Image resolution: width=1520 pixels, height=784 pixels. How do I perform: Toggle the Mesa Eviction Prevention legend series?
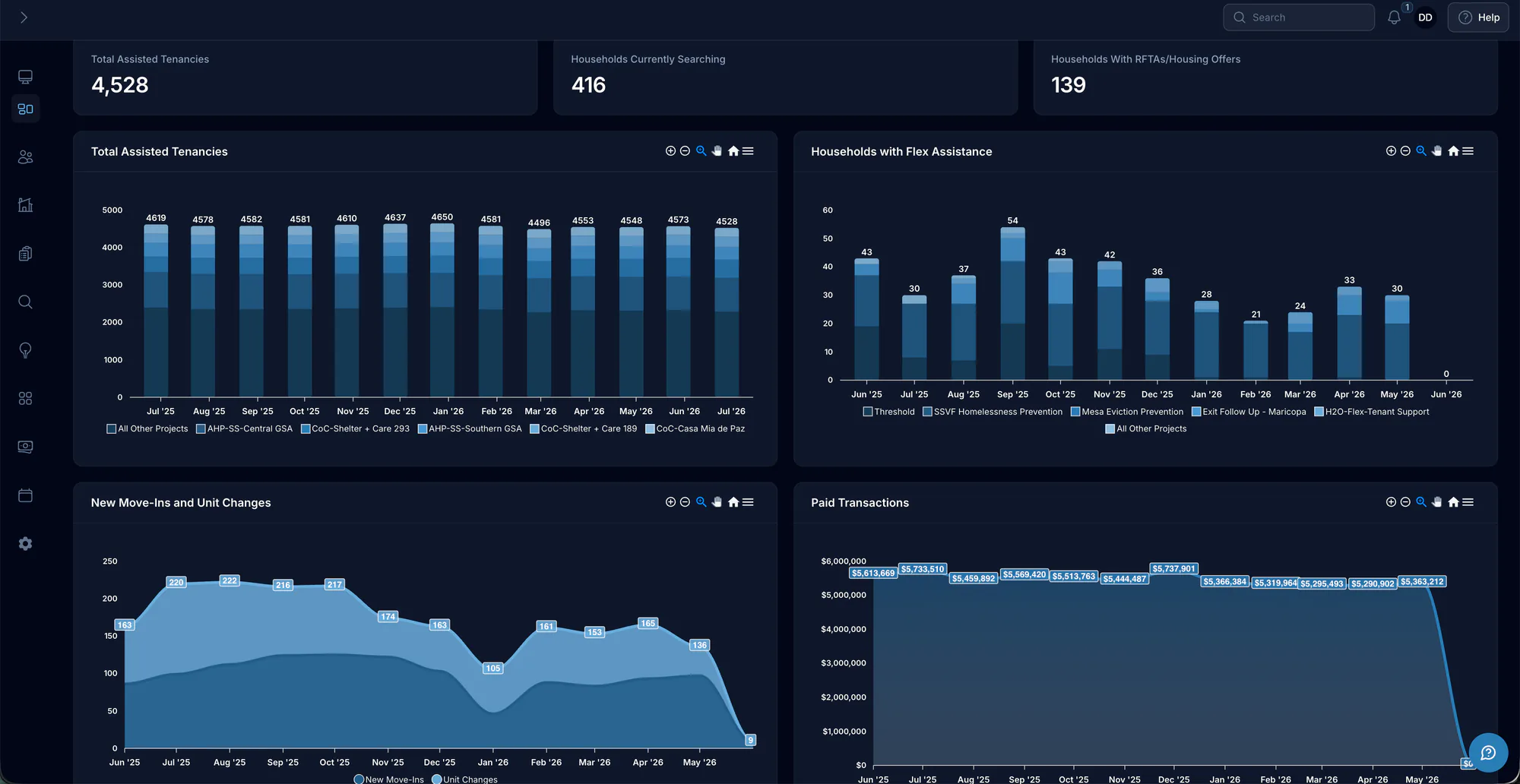(1127, 412)
